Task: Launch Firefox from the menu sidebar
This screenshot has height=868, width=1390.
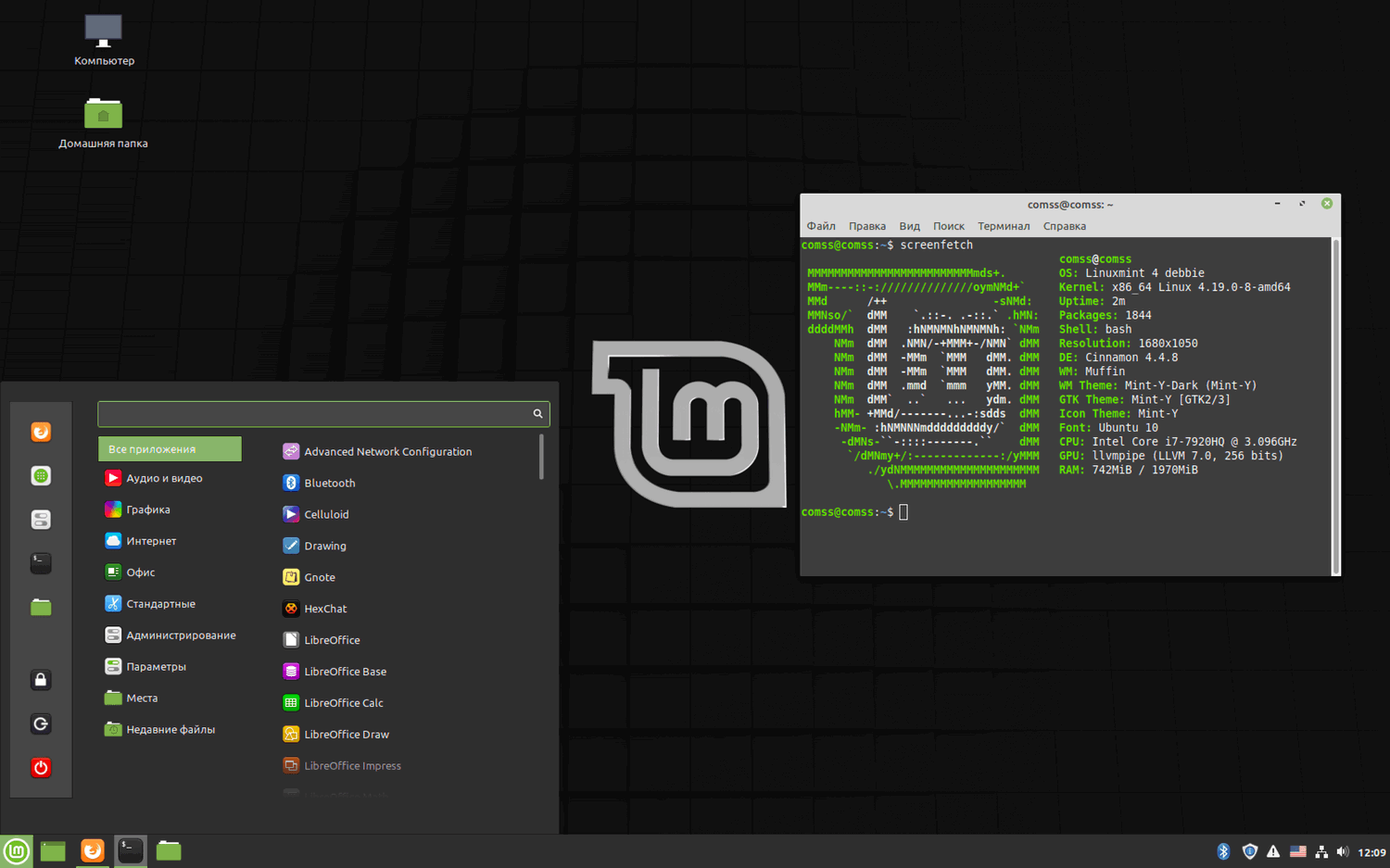Action: [x=41, y=432]
